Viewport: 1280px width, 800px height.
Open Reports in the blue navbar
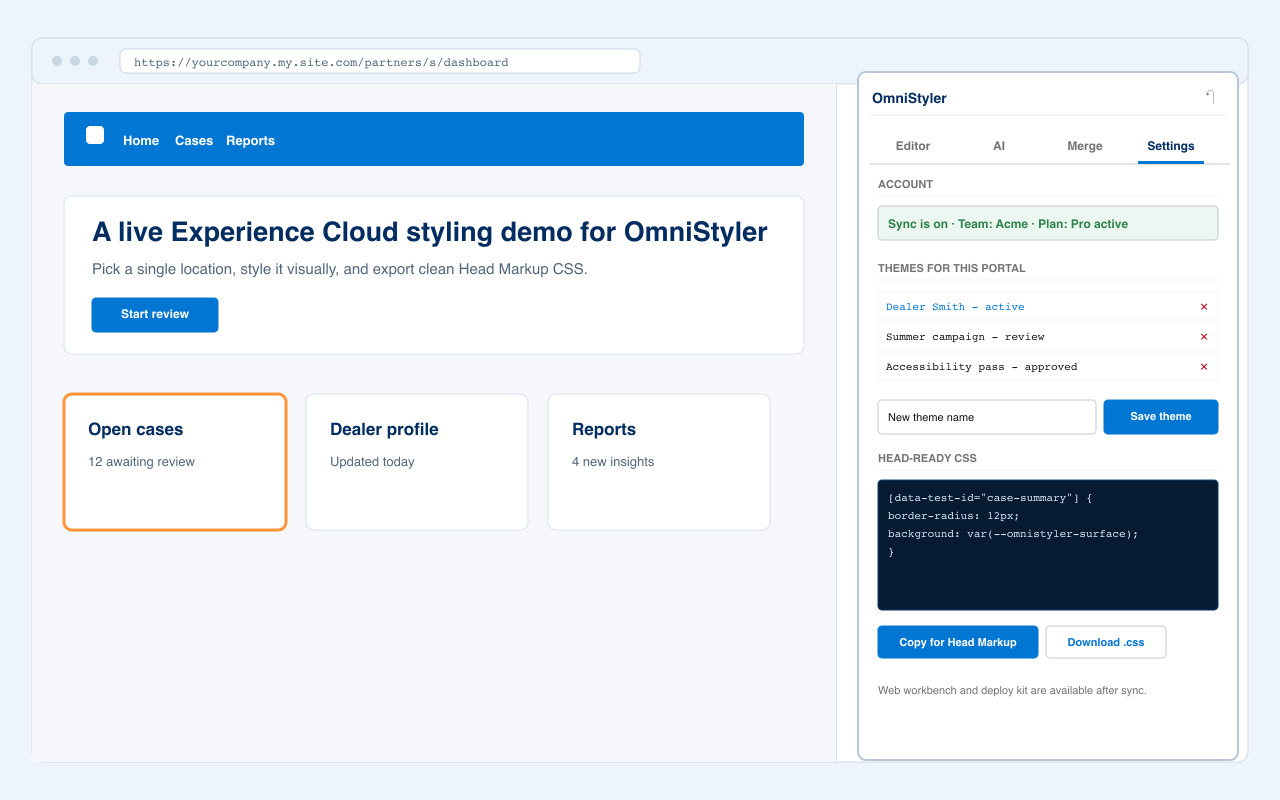pos(250,141)
